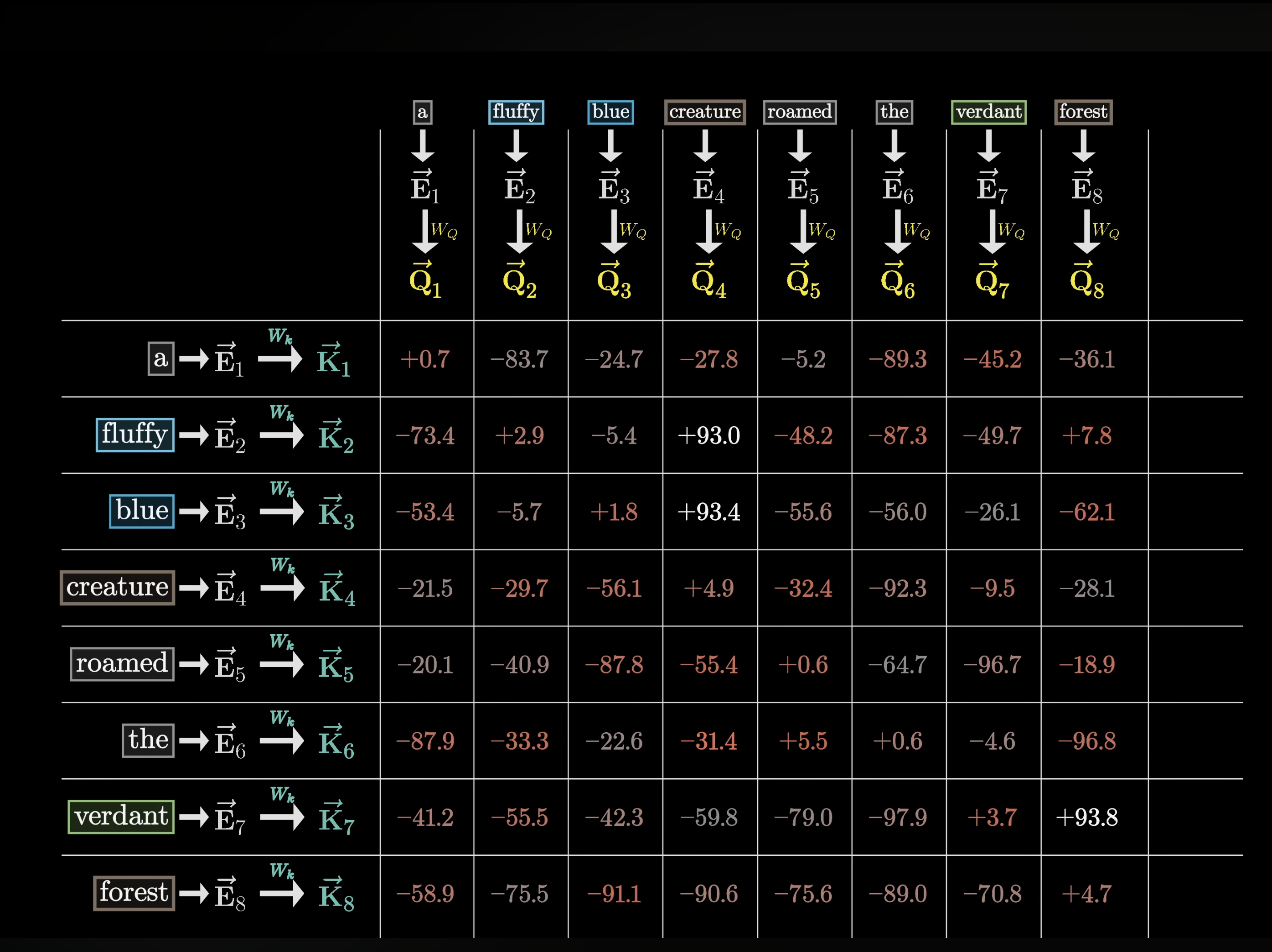The width and height of the screenshot is (1272, 952).
Task: Click the yellow Q8 query vector label
Action: [1086, 280]
